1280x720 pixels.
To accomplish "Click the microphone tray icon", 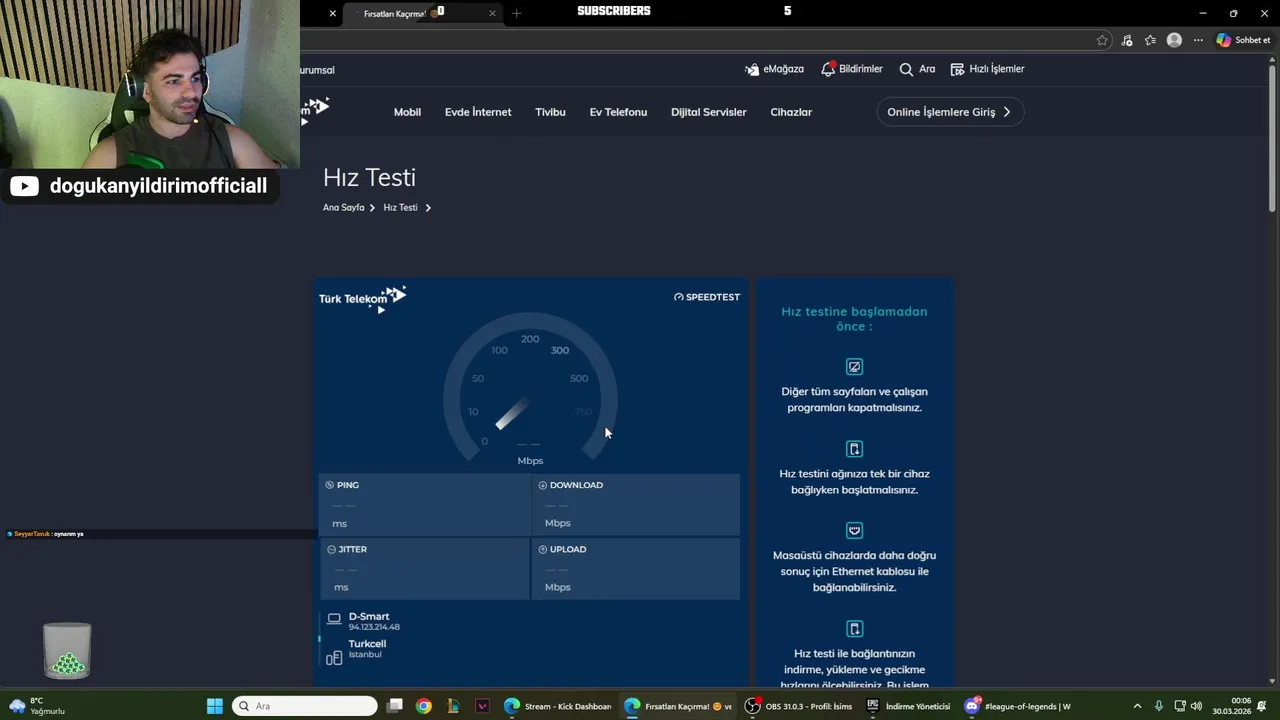I will tap(1159, 706).
